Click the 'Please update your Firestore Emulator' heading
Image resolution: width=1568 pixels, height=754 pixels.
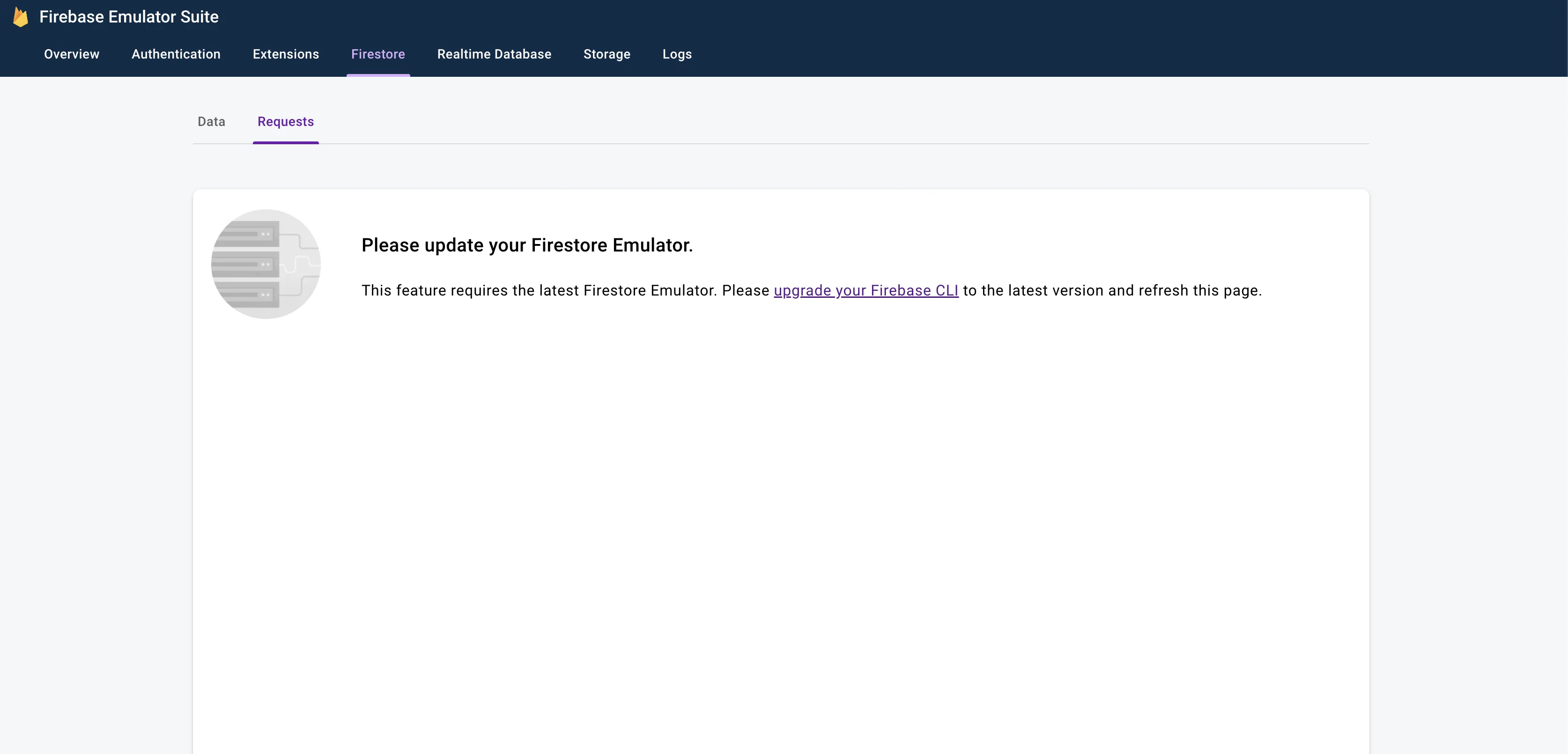[x=526, y=245]
